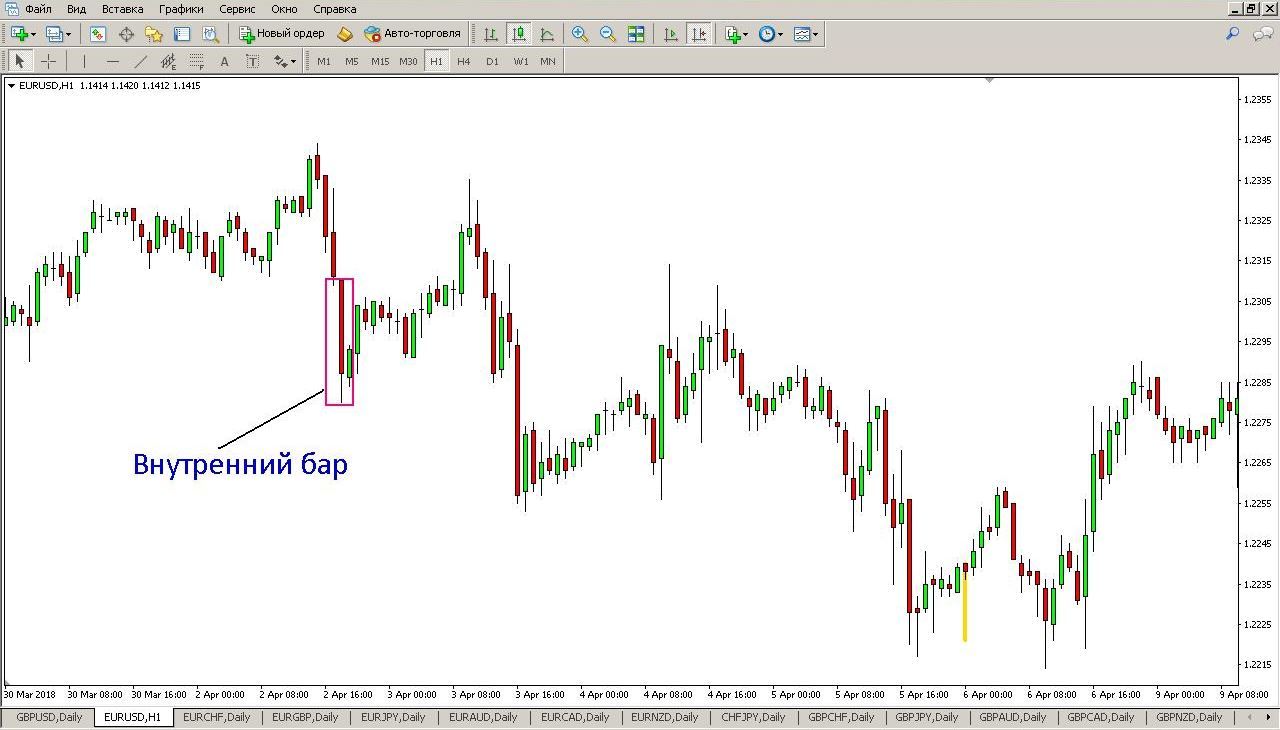Select the Trendline drawing tool

tap(140, 61)
